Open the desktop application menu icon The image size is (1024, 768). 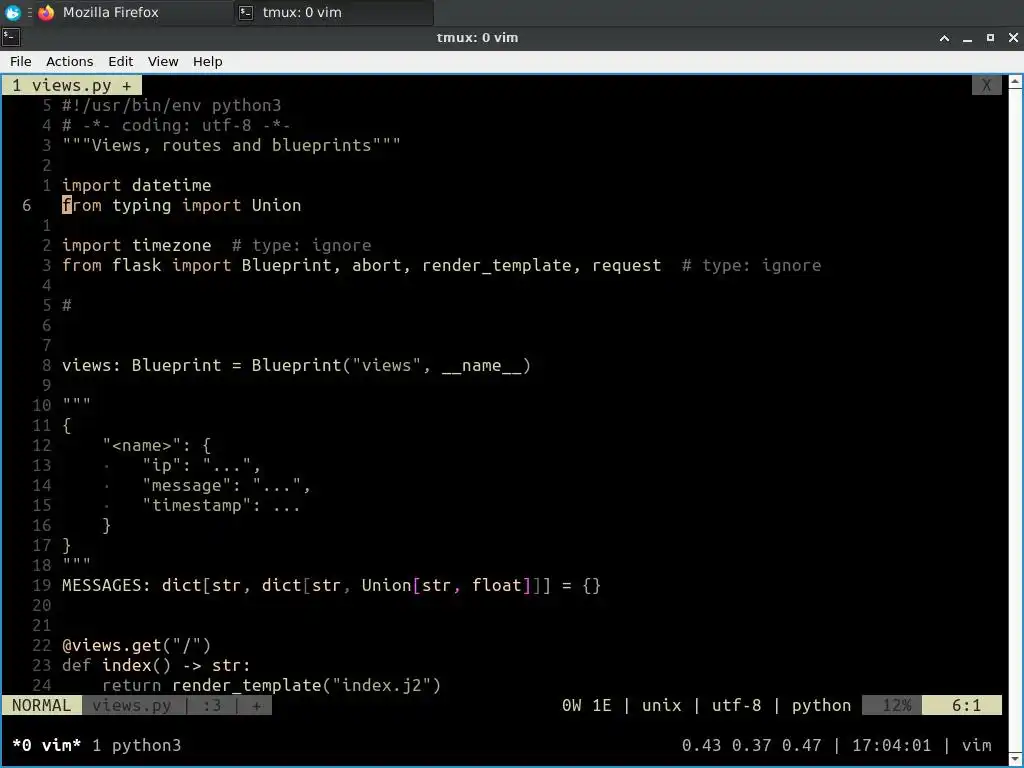(12, 12)
